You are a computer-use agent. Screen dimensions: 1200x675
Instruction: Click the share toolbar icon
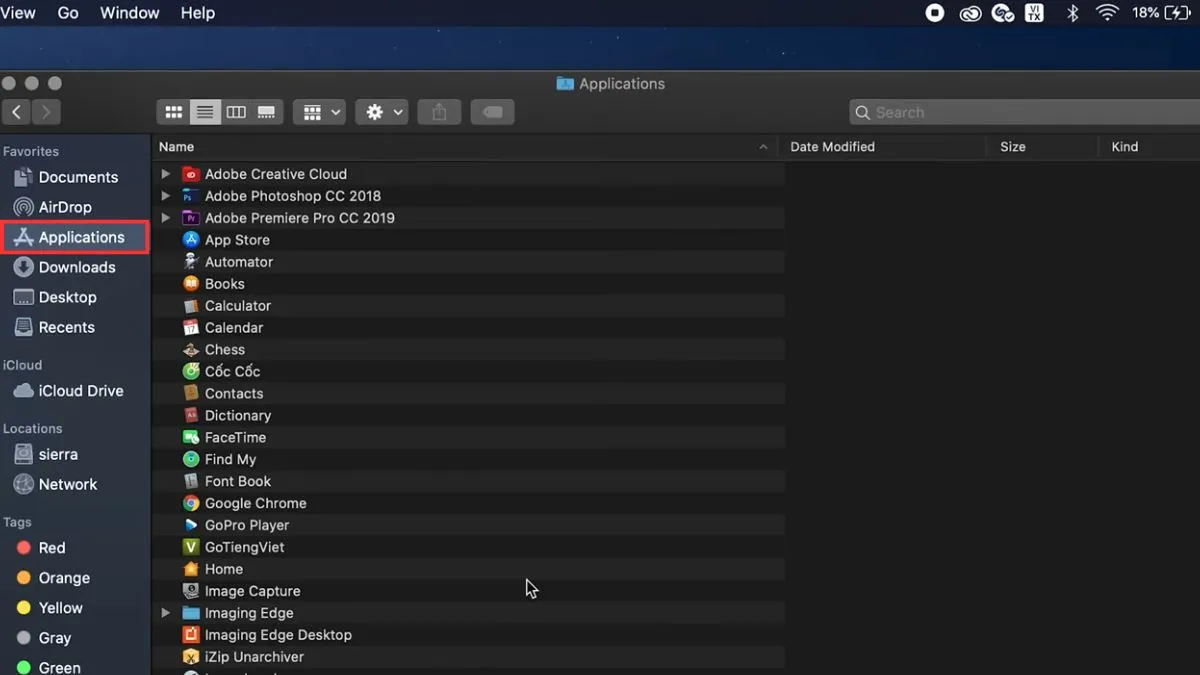coord(439,113)
